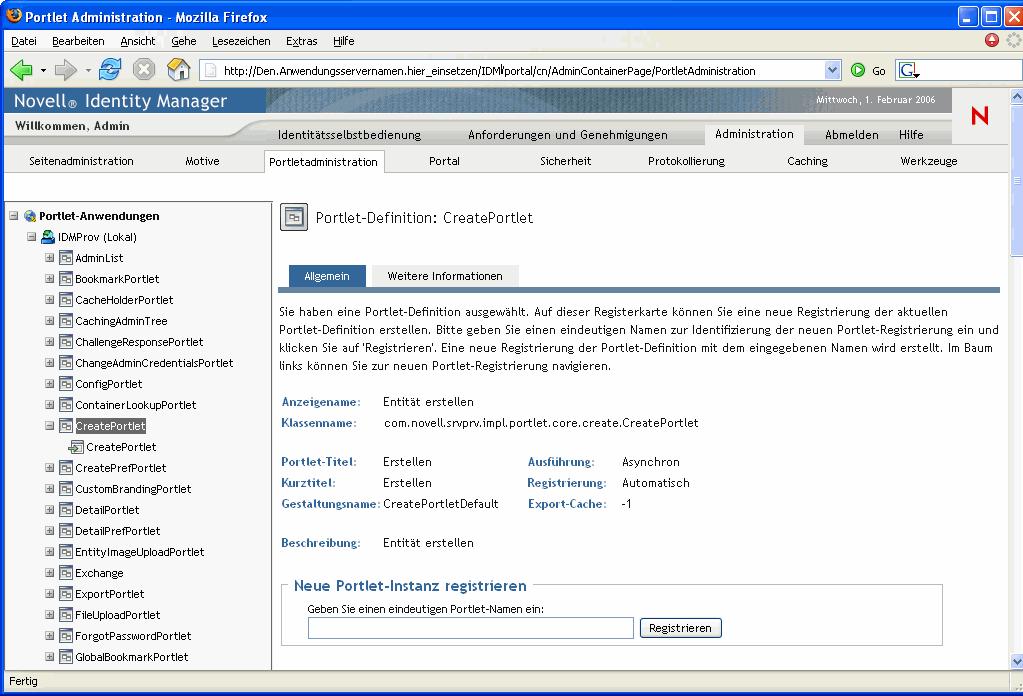Open the Caching tab
The width and height of the screenshot is (1023, 696).
807,161
